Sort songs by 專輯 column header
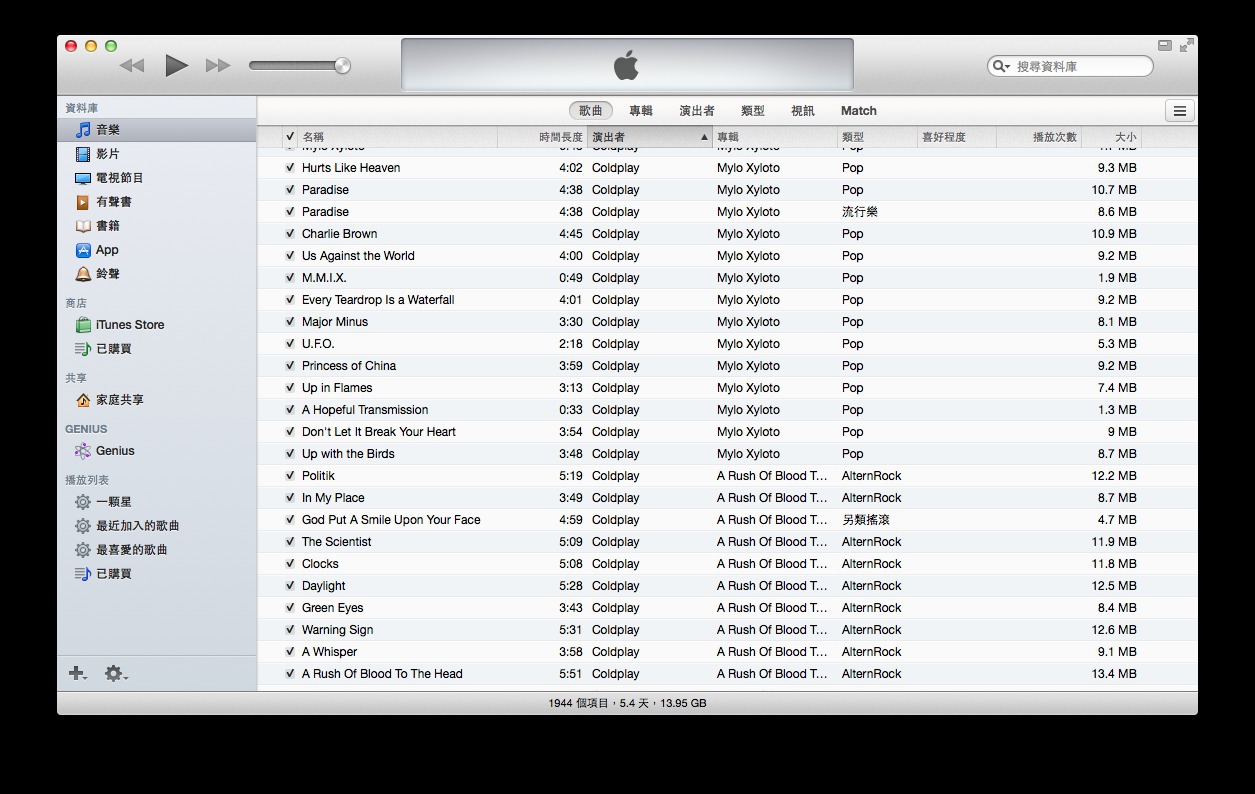1255x794 pixels. [x=775, y=137]
